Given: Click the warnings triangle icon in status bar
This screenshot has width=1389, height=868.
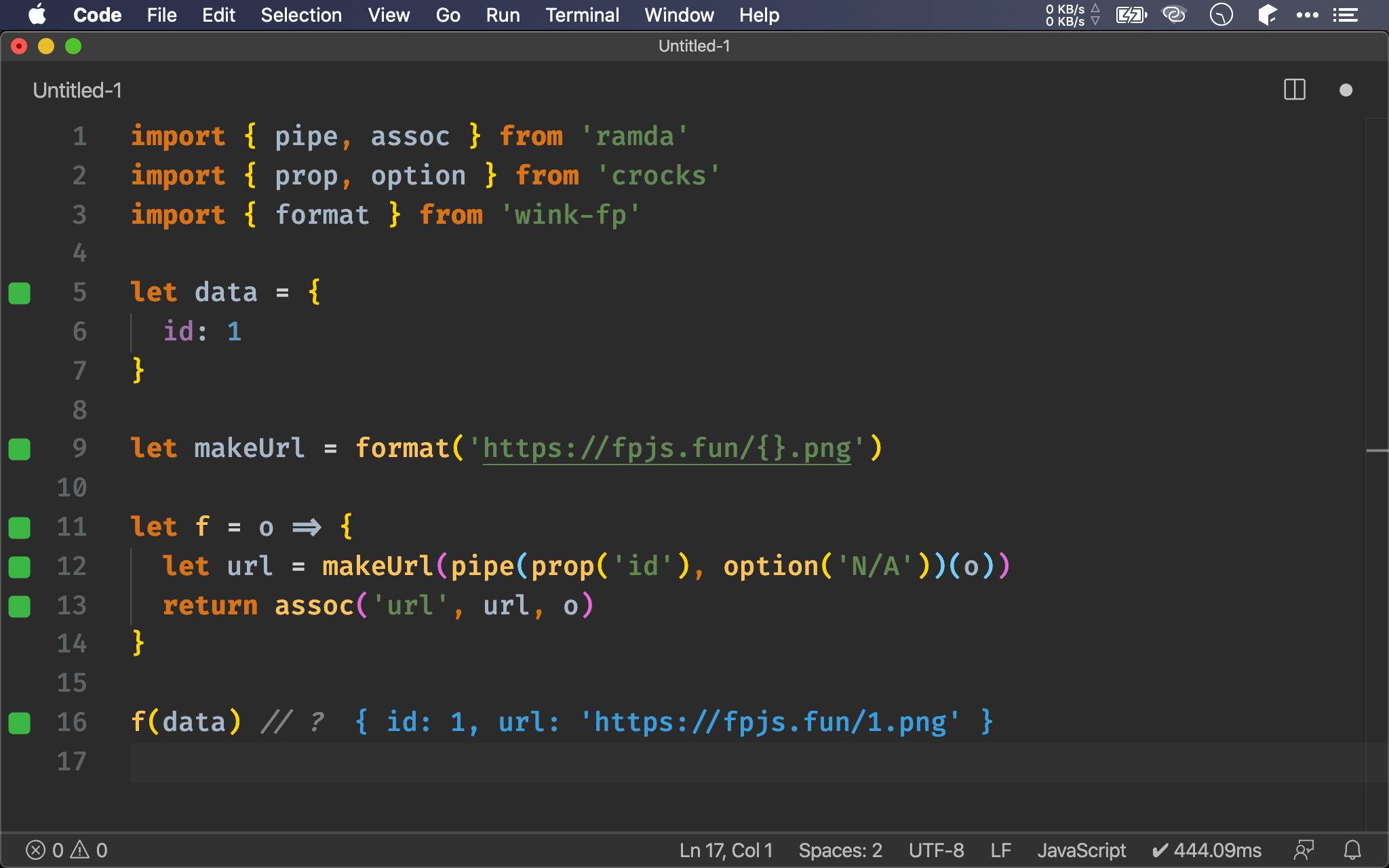Looking at the screenshot, I should click(81, 850).
